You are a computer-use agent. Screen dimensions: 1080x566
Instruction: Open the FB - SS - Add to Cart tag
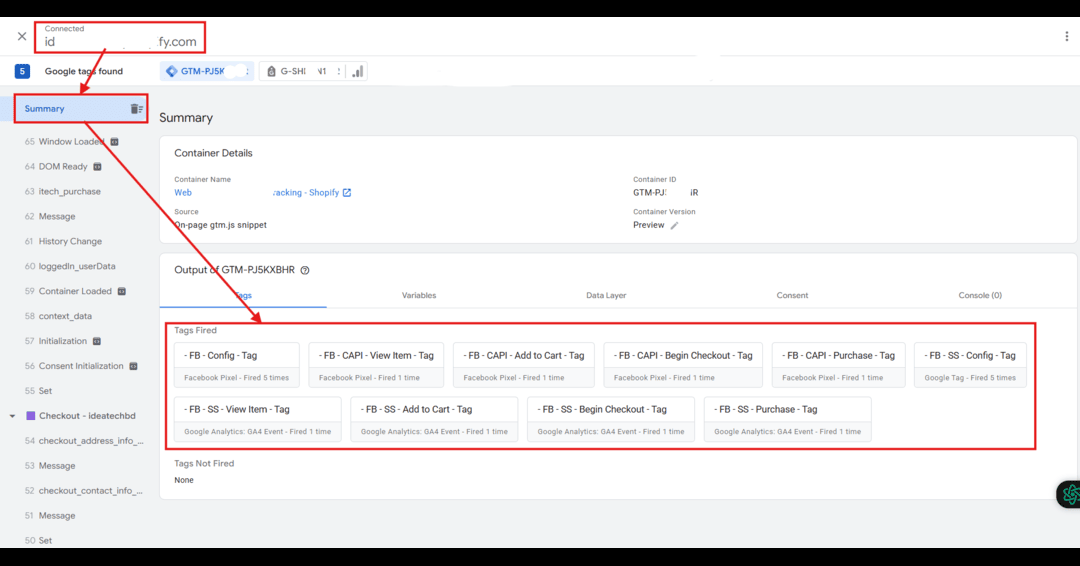click(x=434, y=419)
